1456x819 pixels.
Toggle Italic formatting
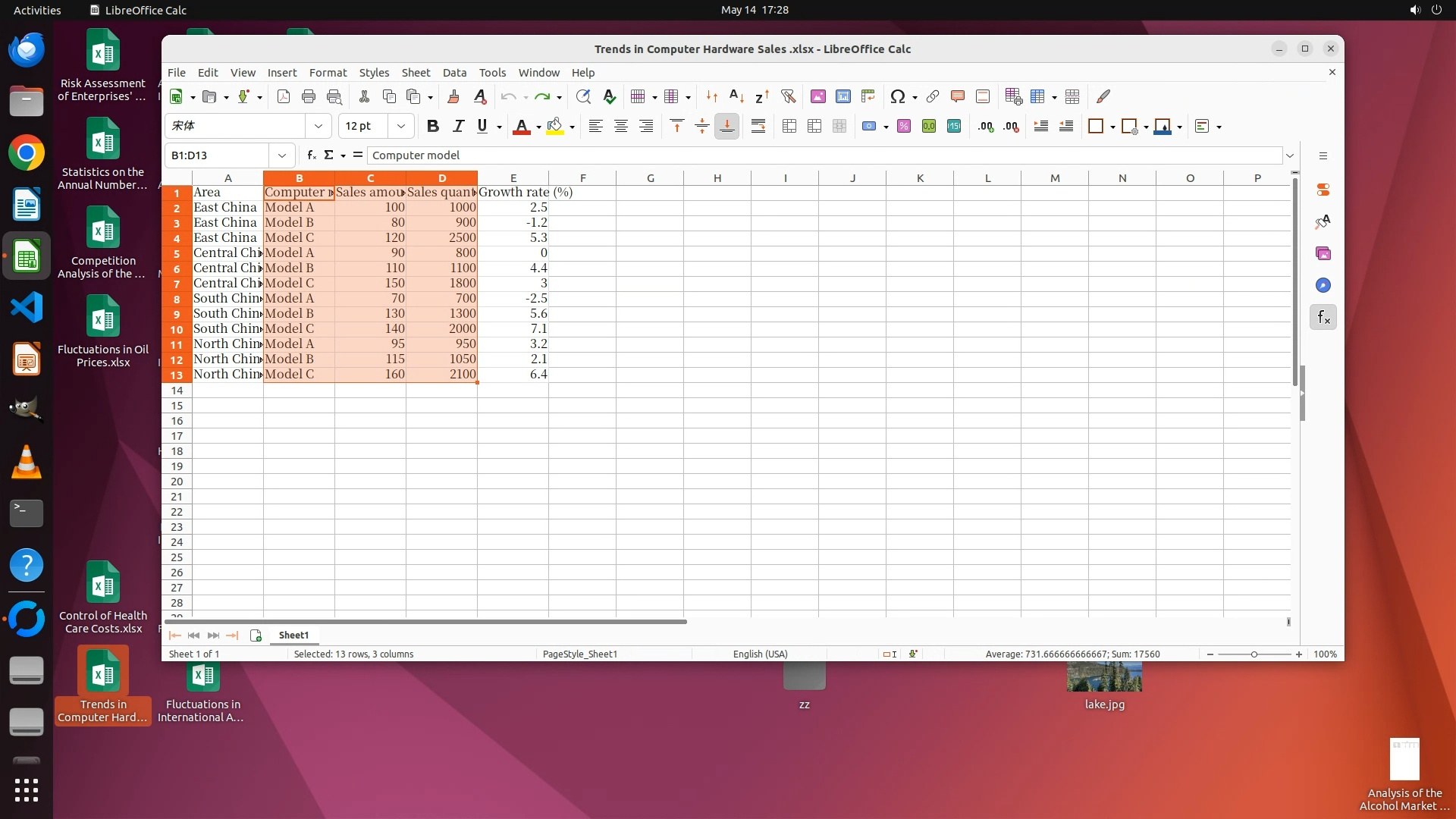pos(457,127)
